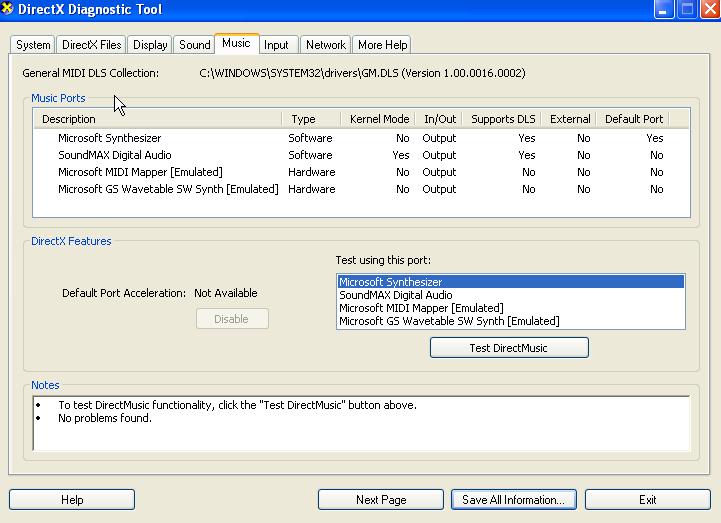Click Save All Information button
The width and height of the screenshot is (721, 523).
click(x=513, y=499)
